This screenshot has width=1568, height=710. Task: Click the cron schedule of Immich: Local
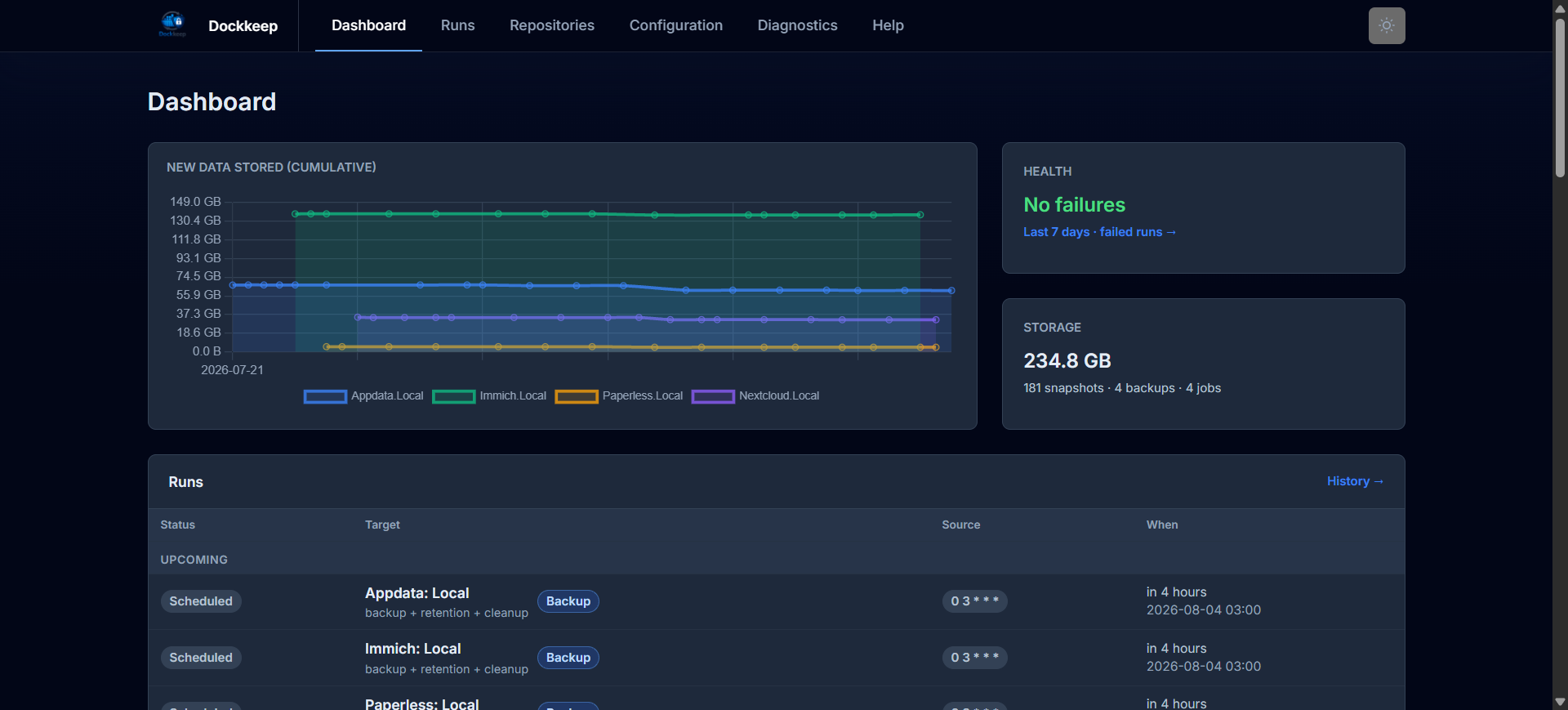point(974,658)
